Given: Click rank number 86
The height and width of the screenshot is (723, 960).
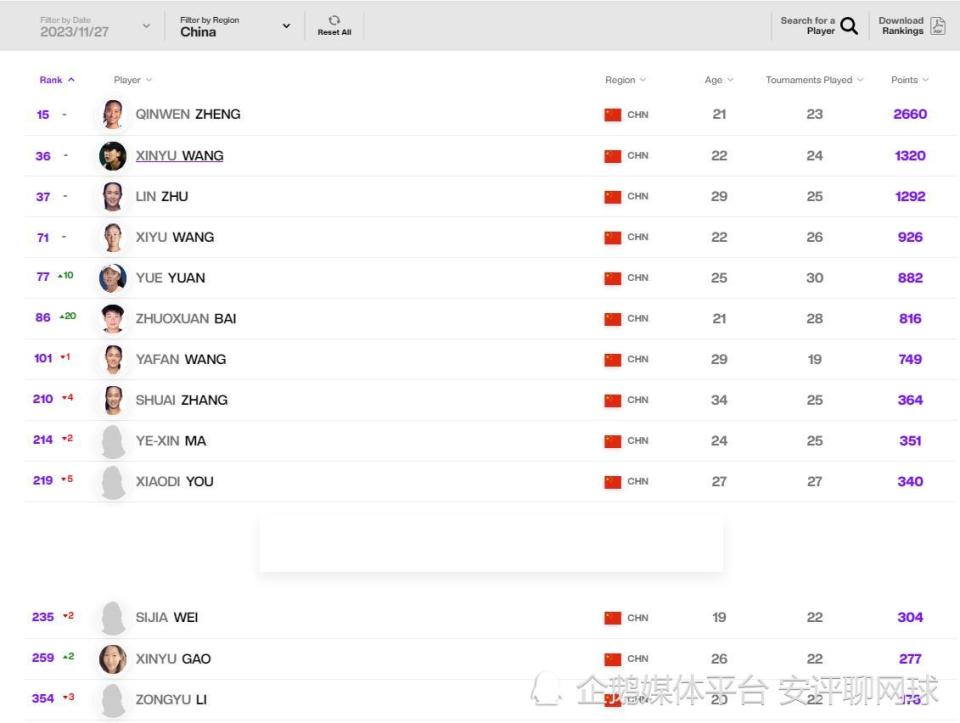Looking at the screenshot, I should pyautogui.click(x=43, y=318).
